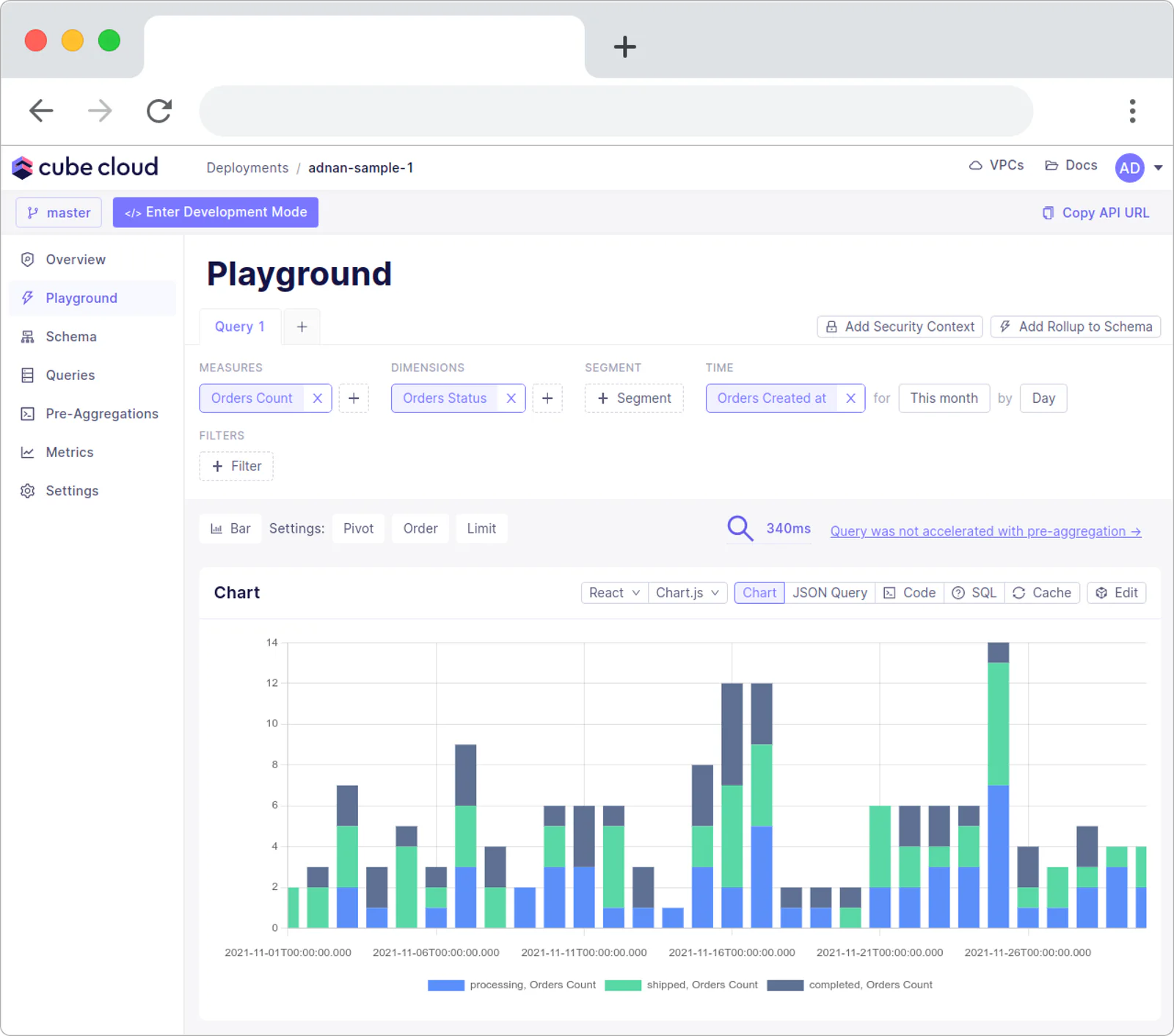Remove the Orders Status dimension
Screen dimensions: 1174x1036
tap(511, 398)
